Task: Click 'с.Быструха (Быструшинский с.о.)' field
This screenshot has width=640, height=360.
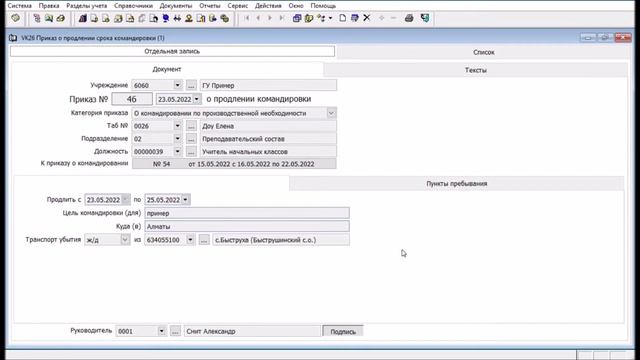Action: point(281,240)
